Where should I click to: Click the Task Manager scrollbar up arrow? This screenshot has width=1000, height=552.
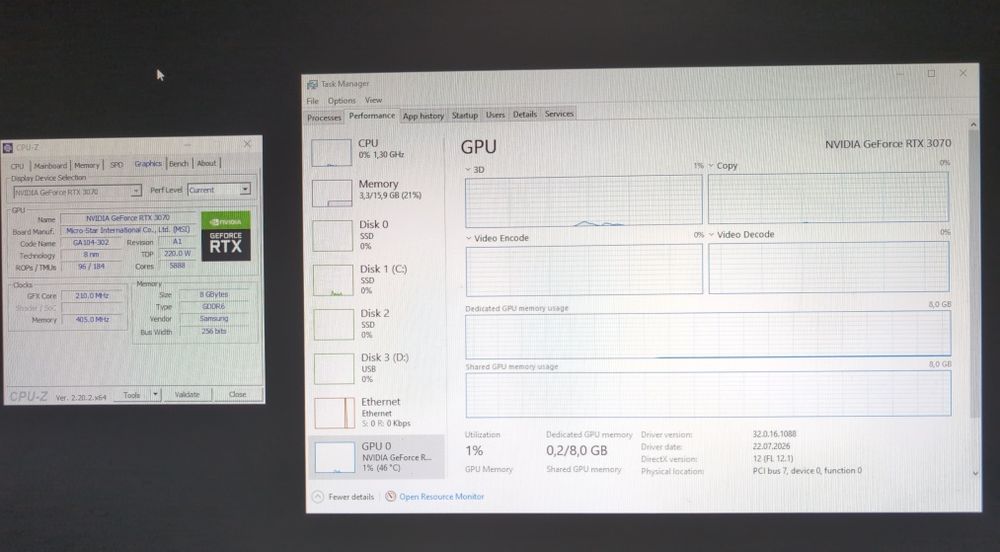click(x=973, y=124)
